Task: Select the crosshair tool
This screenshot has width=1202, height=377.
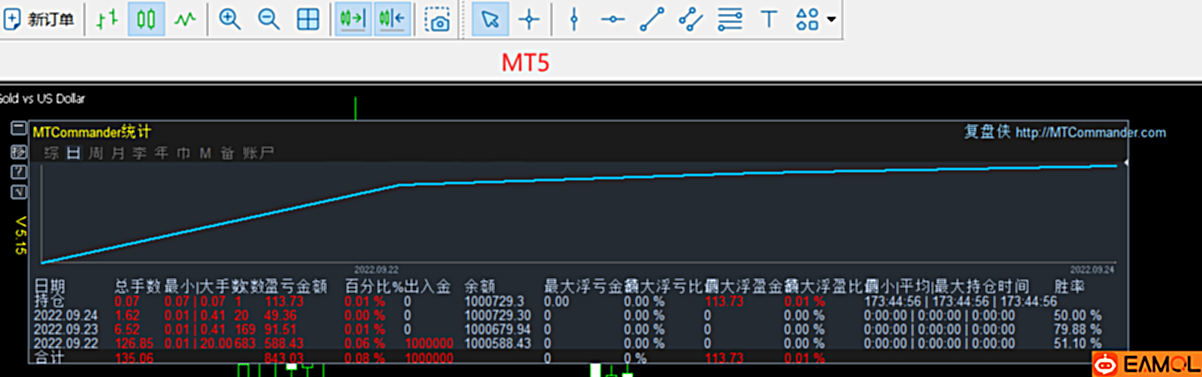Action: (530, 19)
